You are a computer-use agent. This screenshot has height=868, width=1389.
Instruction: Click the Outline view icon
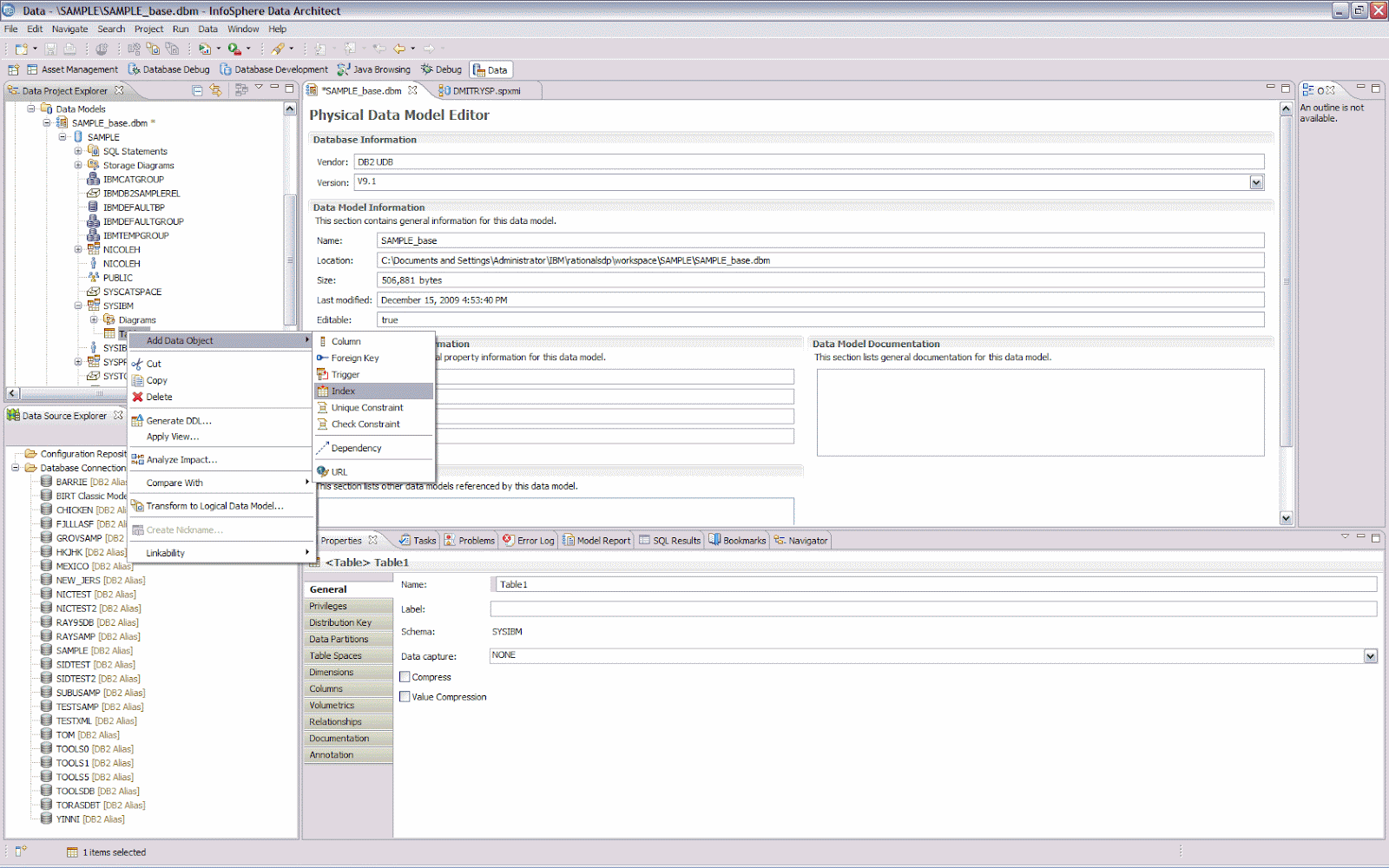click(1308, 90)
